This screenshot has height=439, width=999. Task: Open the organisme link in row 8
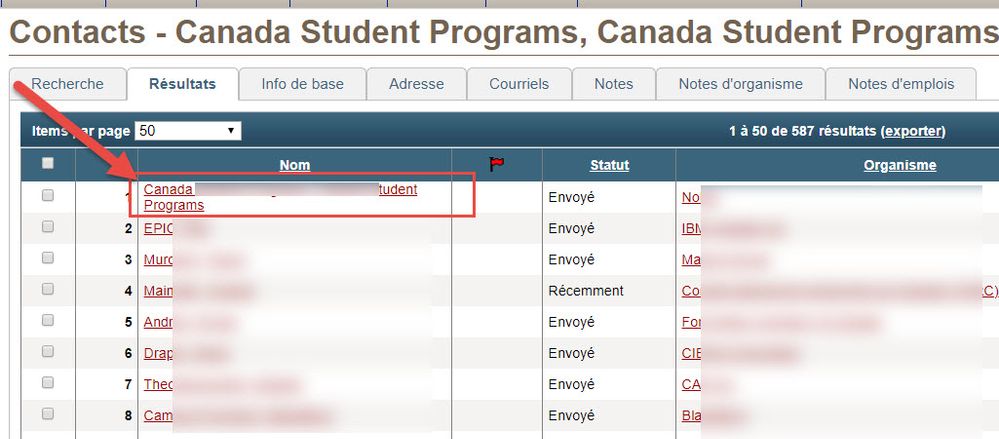(691, 416)
